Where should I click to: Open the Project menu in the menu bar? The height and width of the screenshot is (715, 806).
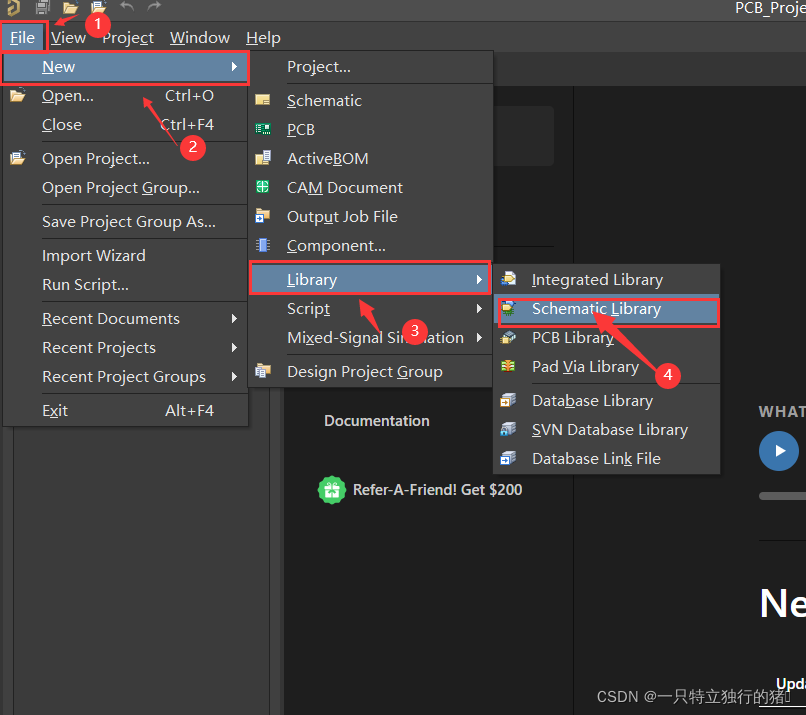point(128,38)
